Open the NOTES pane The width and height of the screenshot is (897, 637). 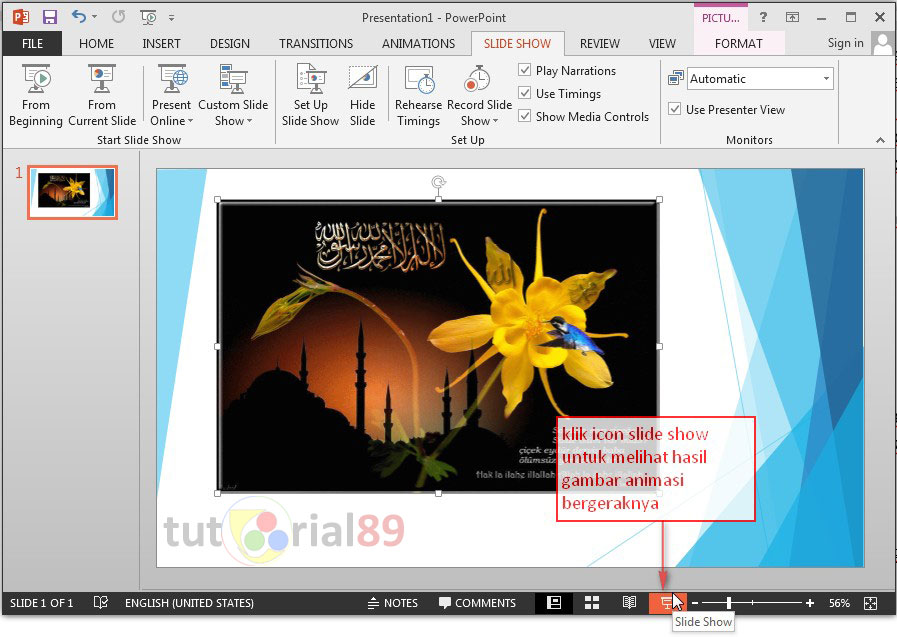click(392, 603)
